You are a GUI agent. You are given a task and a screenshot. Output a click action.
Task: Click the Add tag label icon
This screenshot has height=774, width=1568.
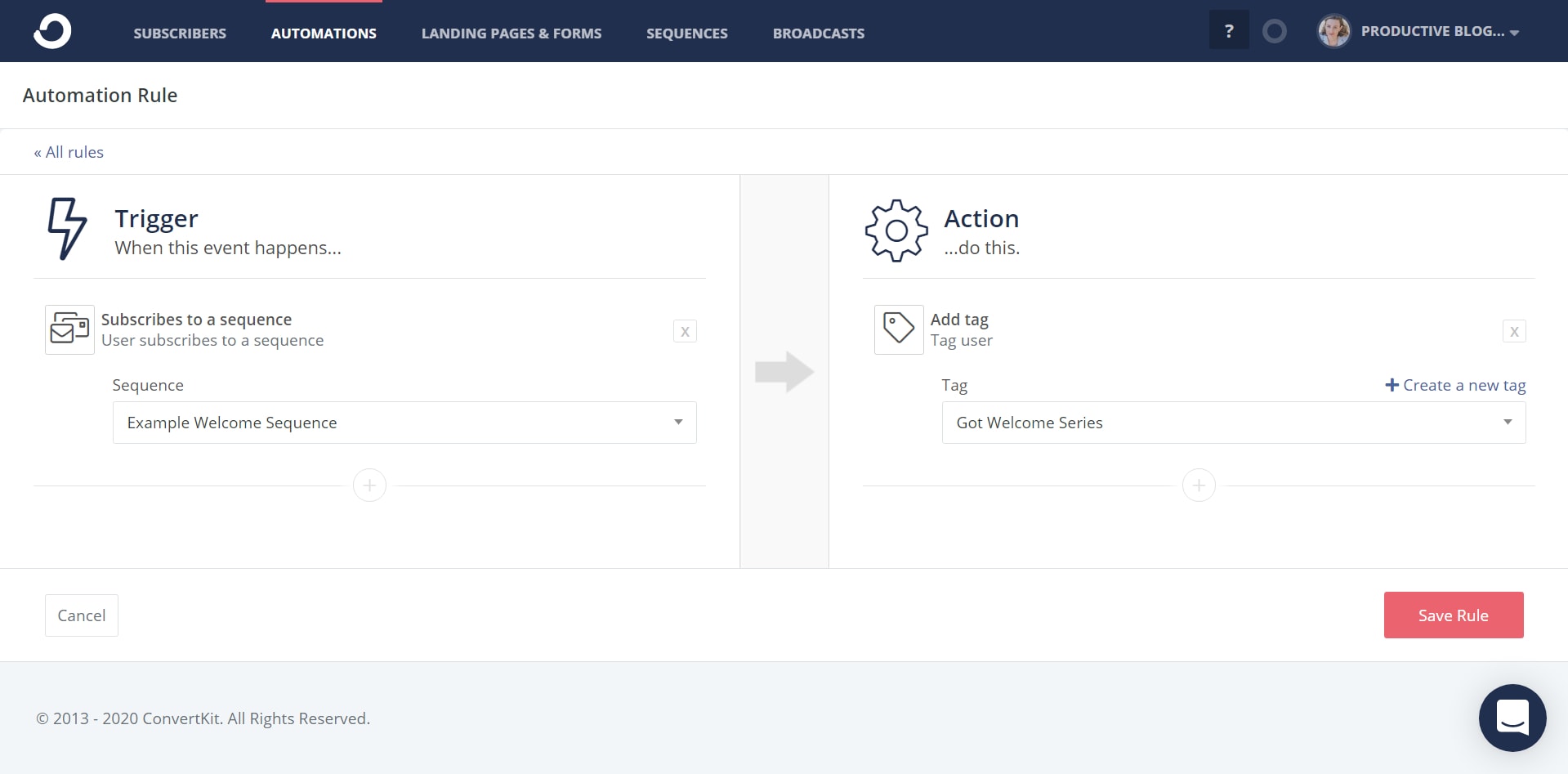[899, 329]
